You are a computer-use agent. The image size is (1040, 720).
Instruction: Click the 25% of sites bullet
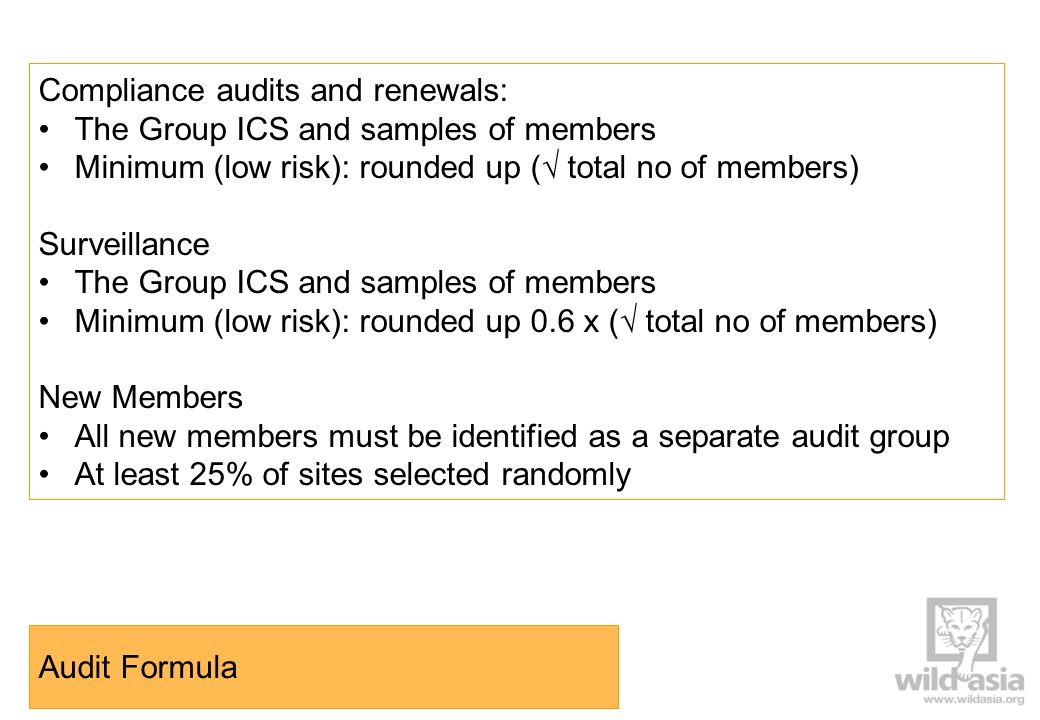[x=352, y=475]
